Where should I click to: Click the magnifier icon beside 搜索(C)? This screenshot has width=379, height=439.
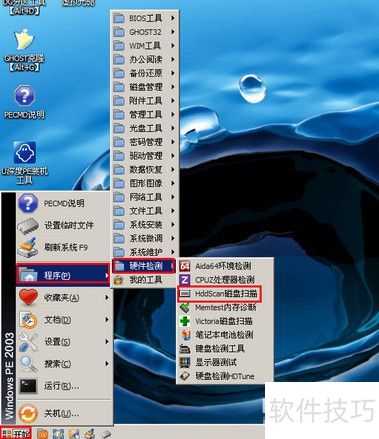[28, 364]
